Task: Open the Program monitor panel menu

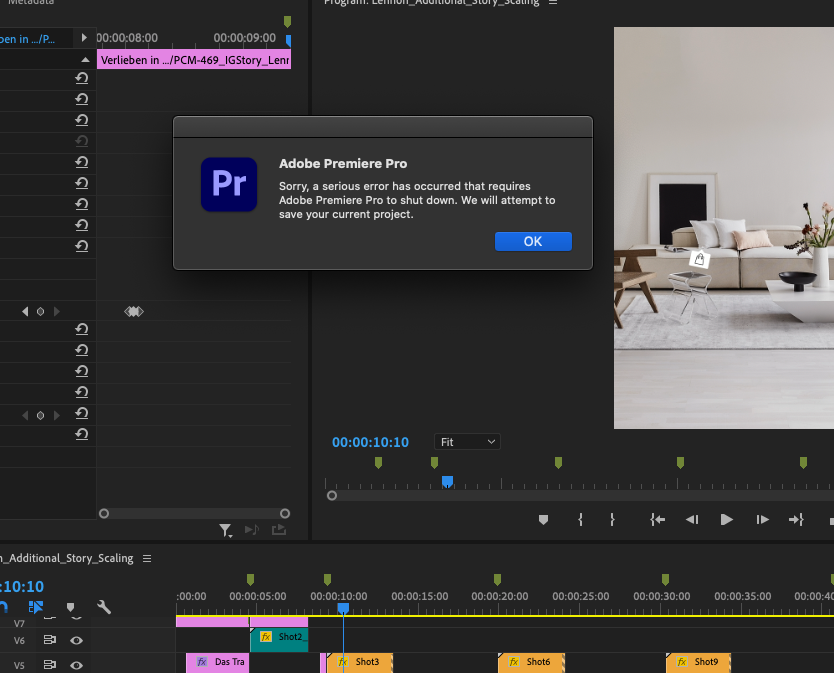Action: [x=554, y=2]
